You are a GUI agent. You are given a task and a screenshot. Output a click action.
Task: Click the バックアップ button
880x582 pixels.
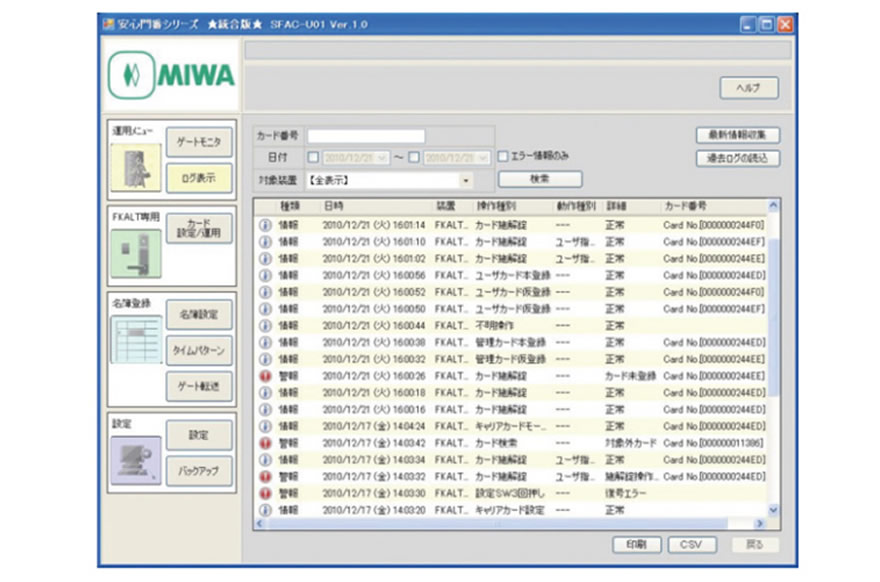tap(199, 471)
